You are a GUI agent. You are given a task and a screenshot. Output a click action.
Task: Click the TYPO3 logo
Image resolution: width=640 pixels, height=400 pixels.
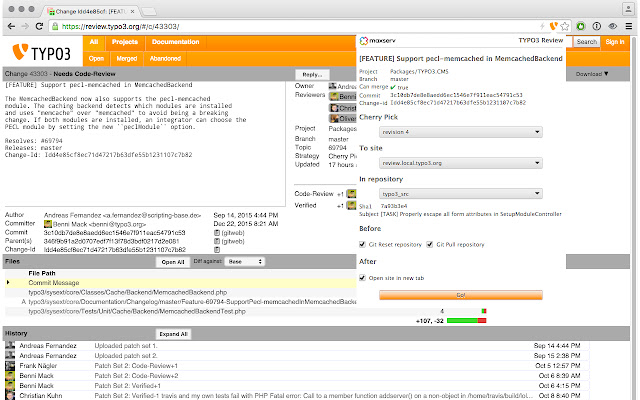click(x=41, y=53)
